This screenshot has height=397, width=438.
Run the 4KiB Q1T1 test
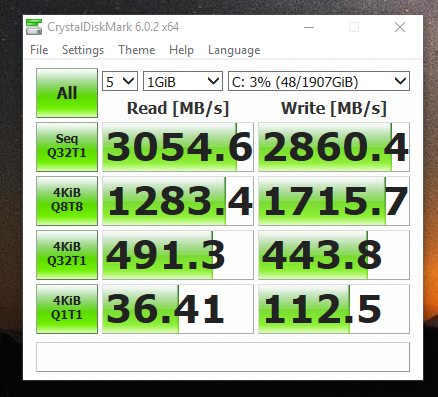67,309
